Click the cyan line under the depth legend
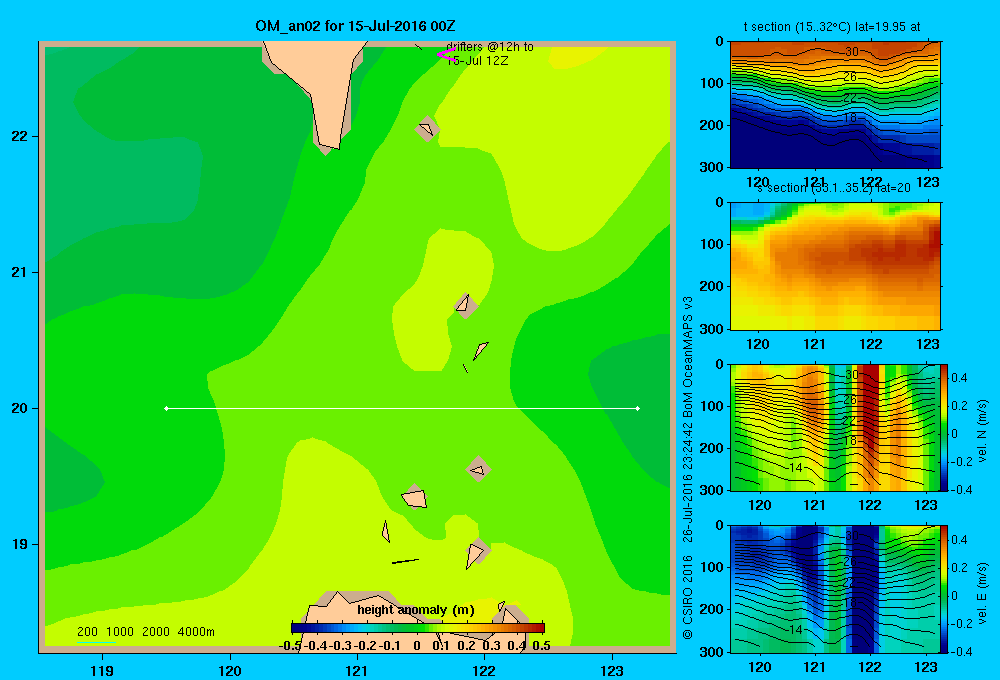The image size is (1000, 680). [96, 642]
